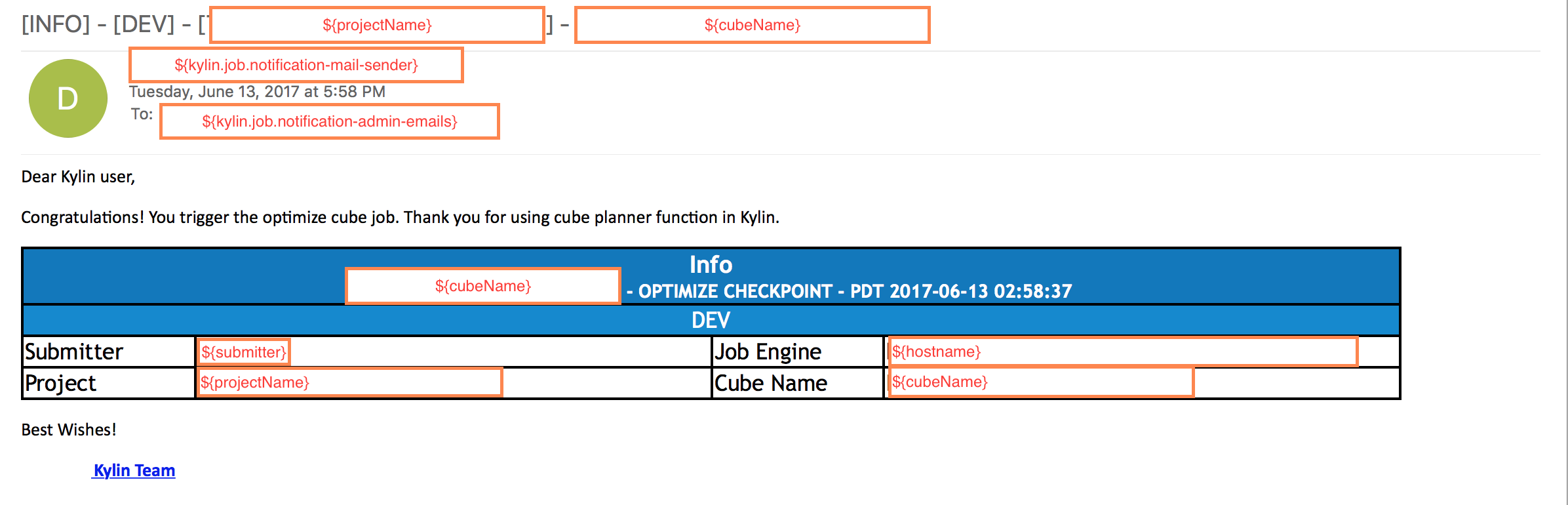The height and width of the screenshot is (505, 1568).
Task: Click the projectName value in Project row
Action: click(255, 382)
